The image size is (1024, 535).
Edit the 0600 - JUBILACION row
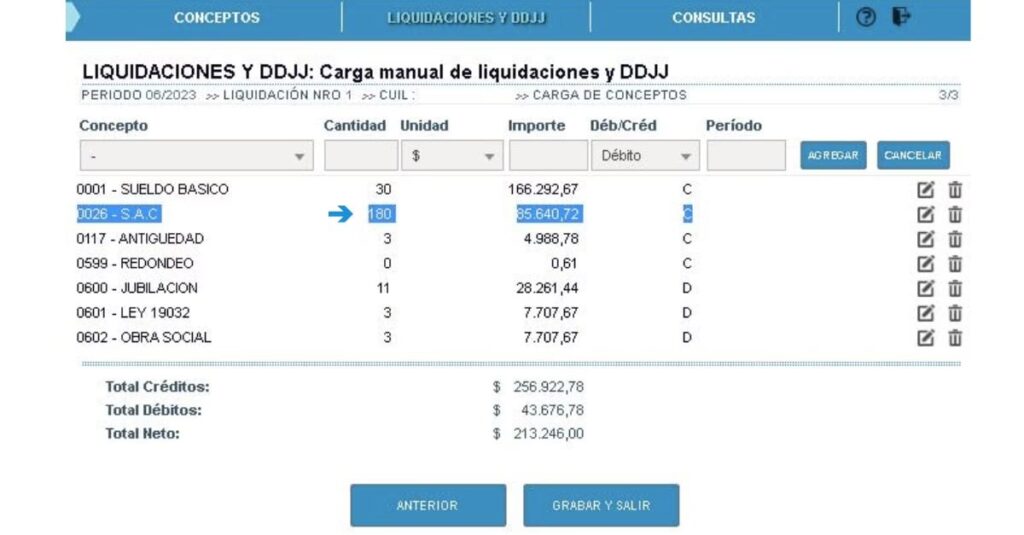pos(926,288)
